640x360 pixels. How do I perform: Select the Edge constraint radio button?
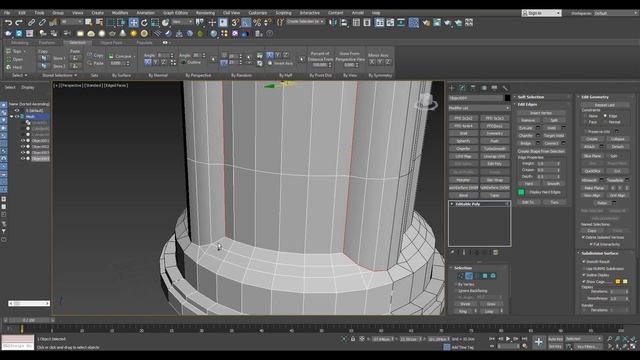(x=605, y=116)
